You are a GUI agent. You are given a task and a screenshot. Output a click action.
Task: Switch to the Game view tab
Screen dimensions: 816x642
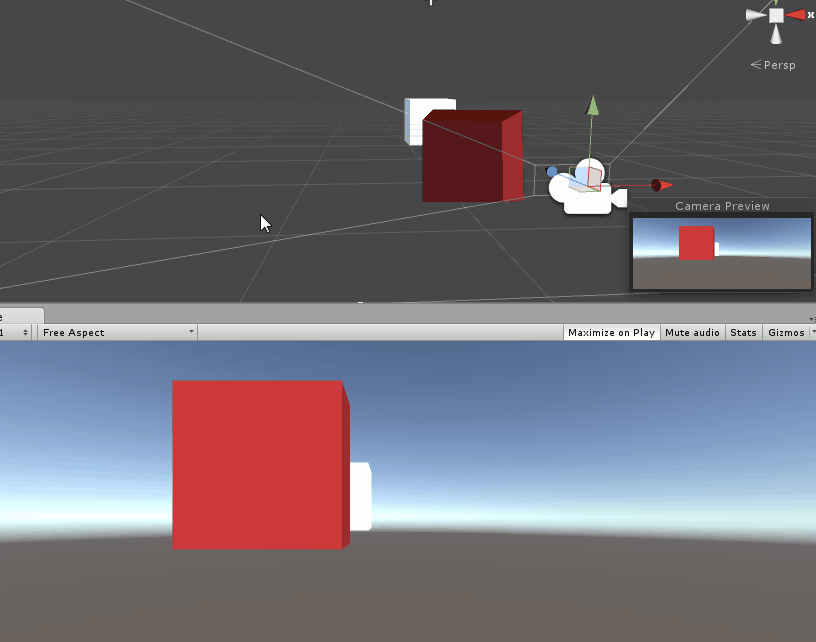tap(20, 314)
